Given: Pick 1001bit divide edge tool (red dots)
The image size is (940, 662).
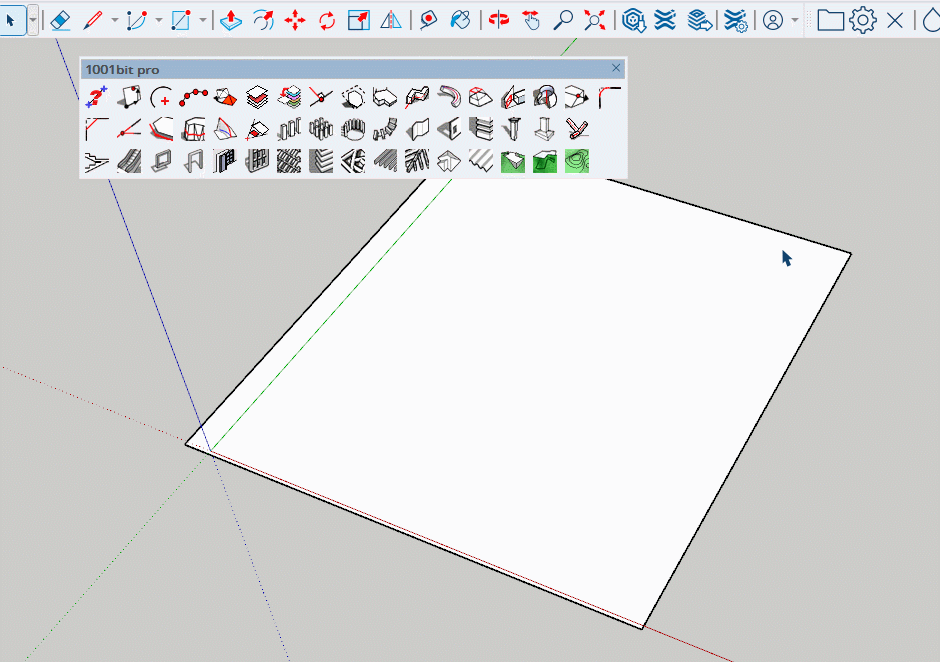Looking at the screenshot, I should click(193, 97).
